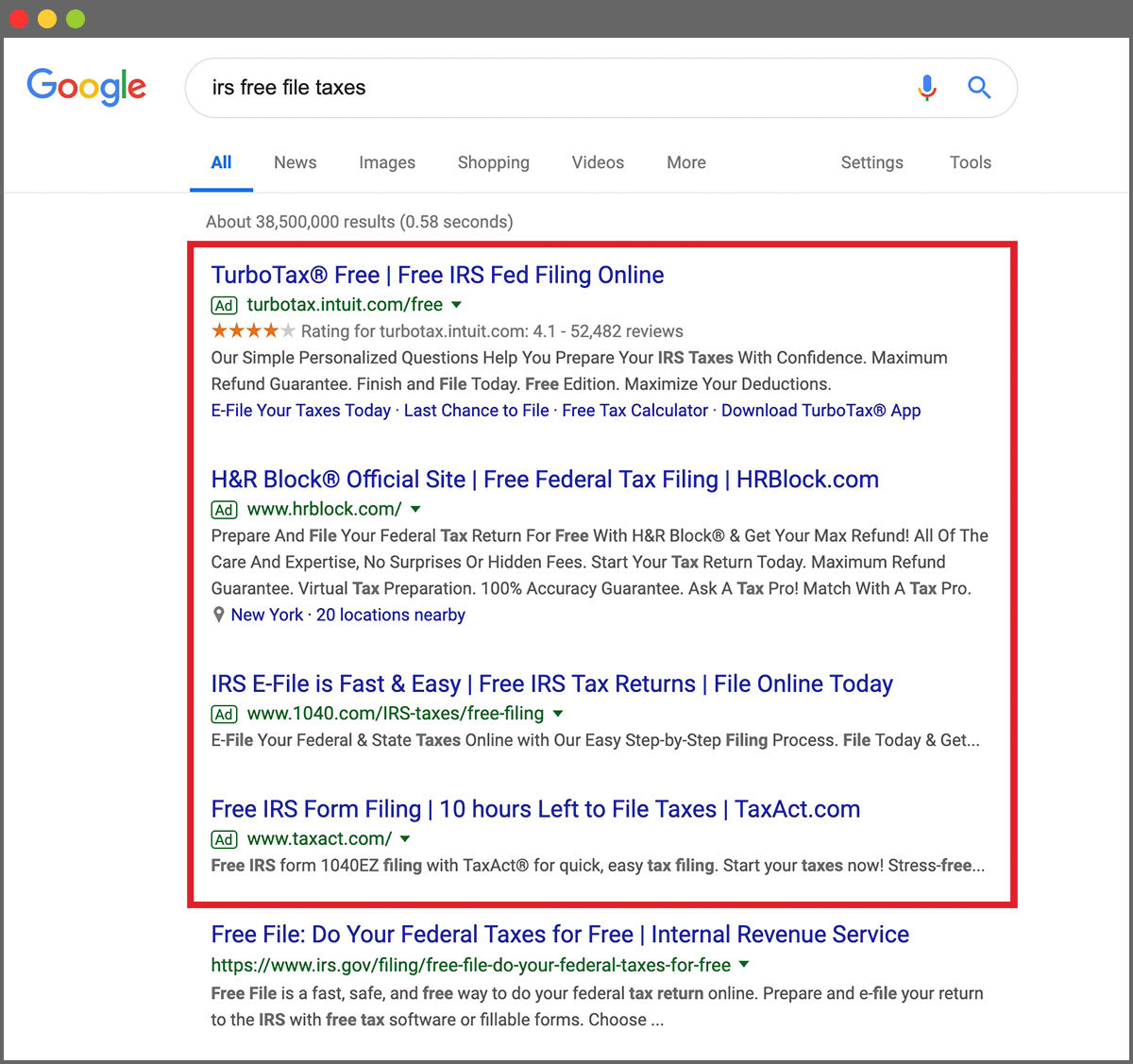Image resolution: width=1133 pixels, height=1064 pixels.
Task: Open the More search options menu
Action: click(685, 162)
